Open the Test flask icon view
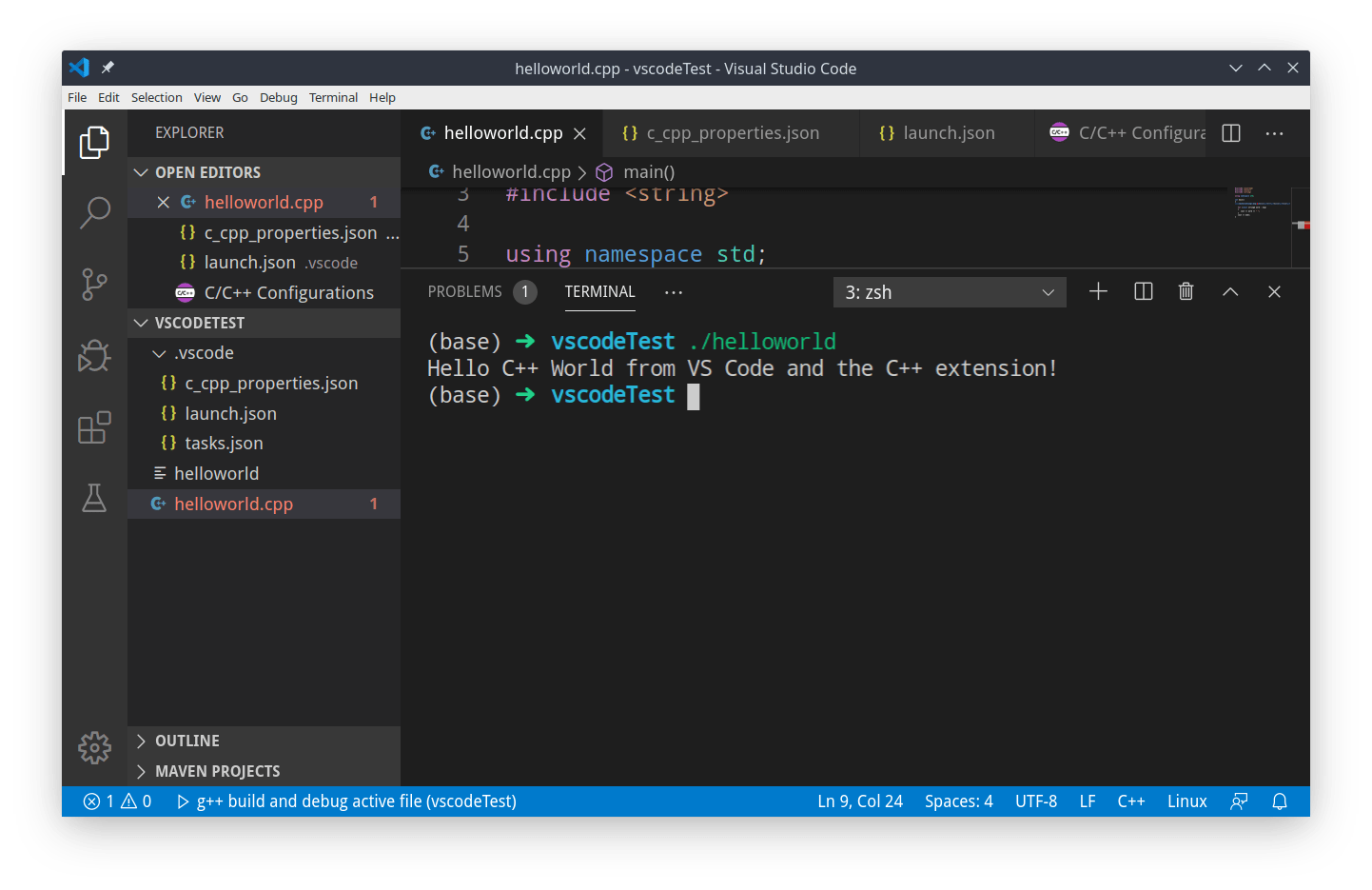Image resolution: width=1372 pixels, height=890 pixels. 94,498
